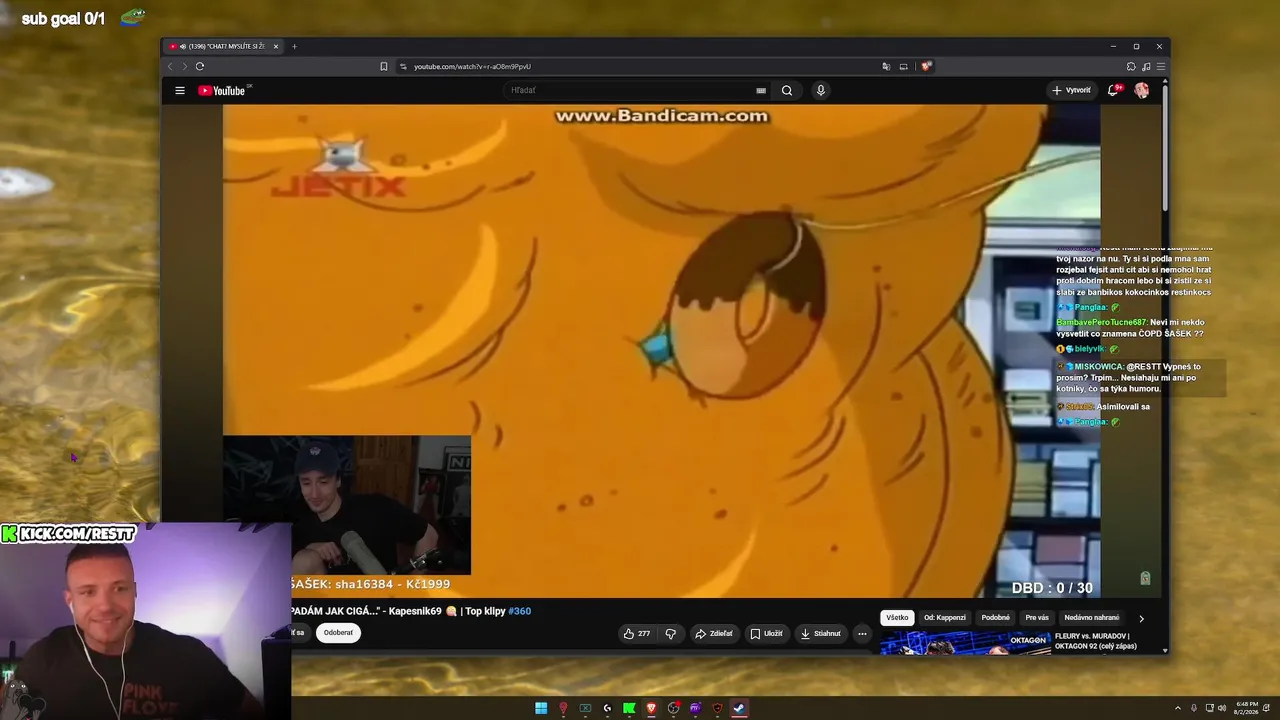Select the Nedávno nahrané filter chip
Image resolution: width=1280 pixels, height=720 pixels.
1092,618
